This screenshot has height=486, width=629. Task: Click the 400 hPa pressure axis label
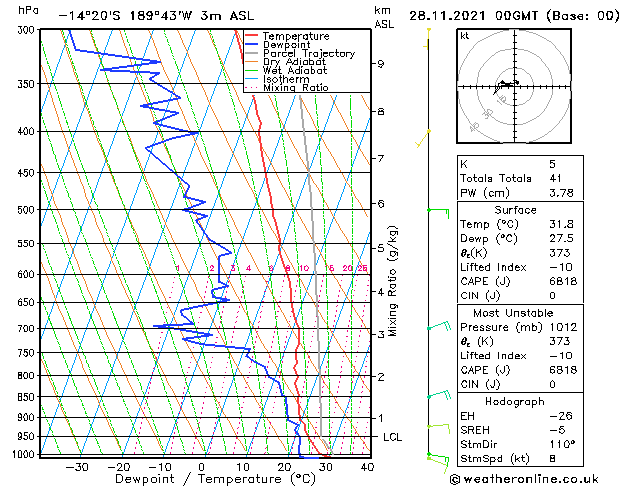click(28, 131)
